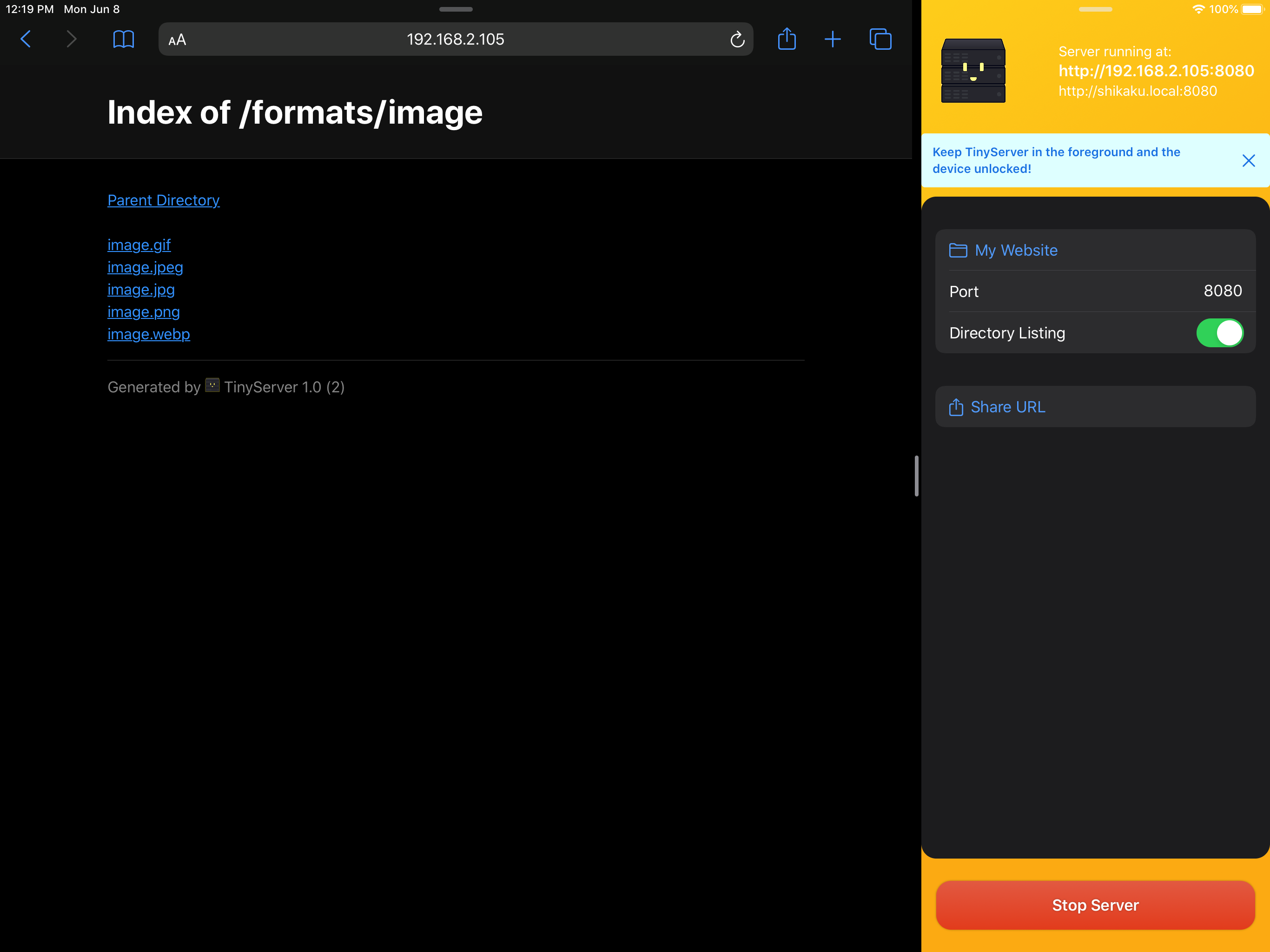Open image.gif file link
1270x952 pixels.
139,245
